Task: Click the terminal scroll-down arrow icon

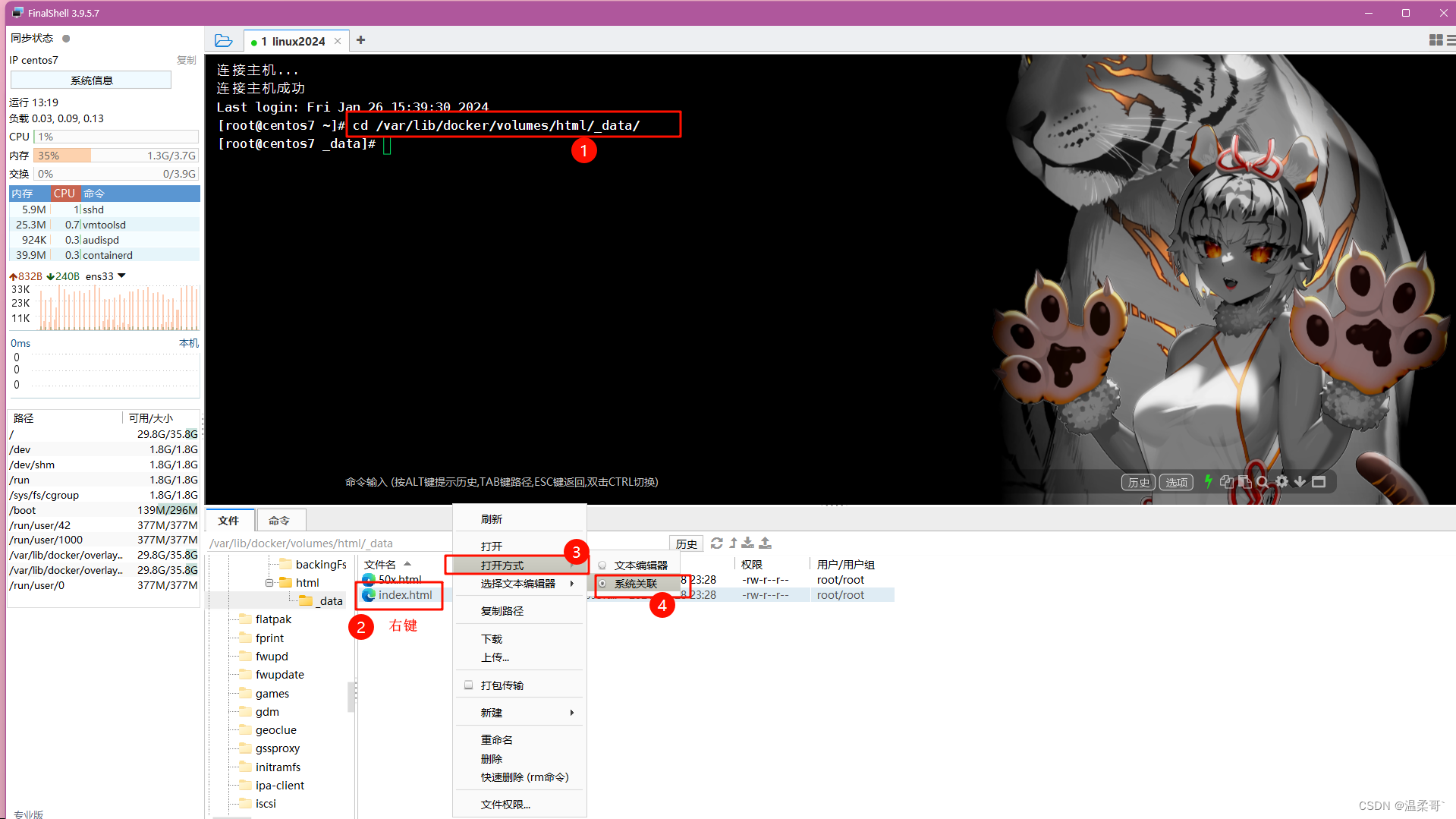Action: click(x=1300, y=481)
